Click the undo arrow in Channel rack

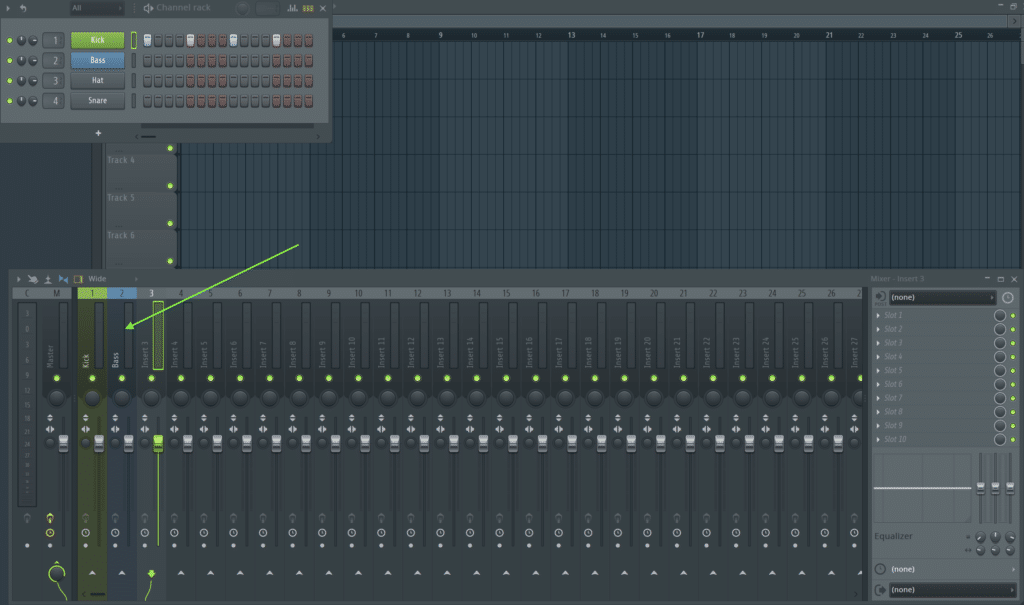(x=23, y=8)
